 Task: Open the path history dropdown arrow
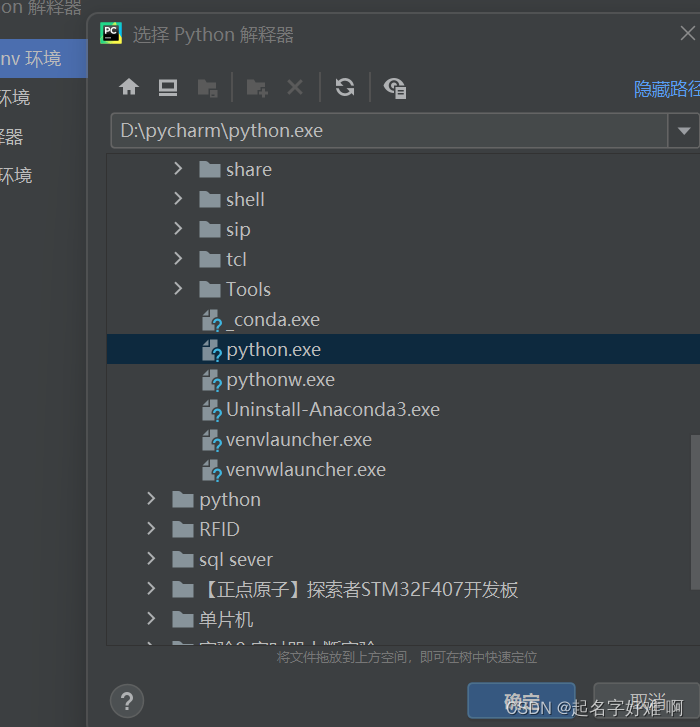[684, 131]
